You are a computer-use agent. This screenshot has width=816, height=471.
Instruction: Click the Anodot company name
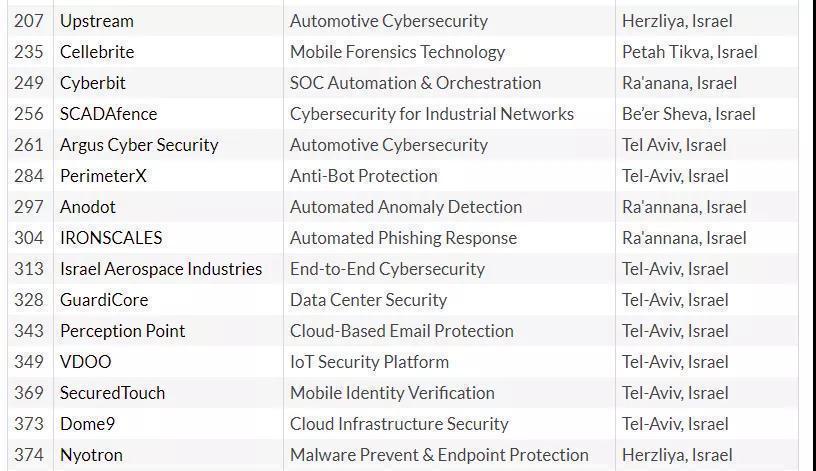(x=88, y=207)
